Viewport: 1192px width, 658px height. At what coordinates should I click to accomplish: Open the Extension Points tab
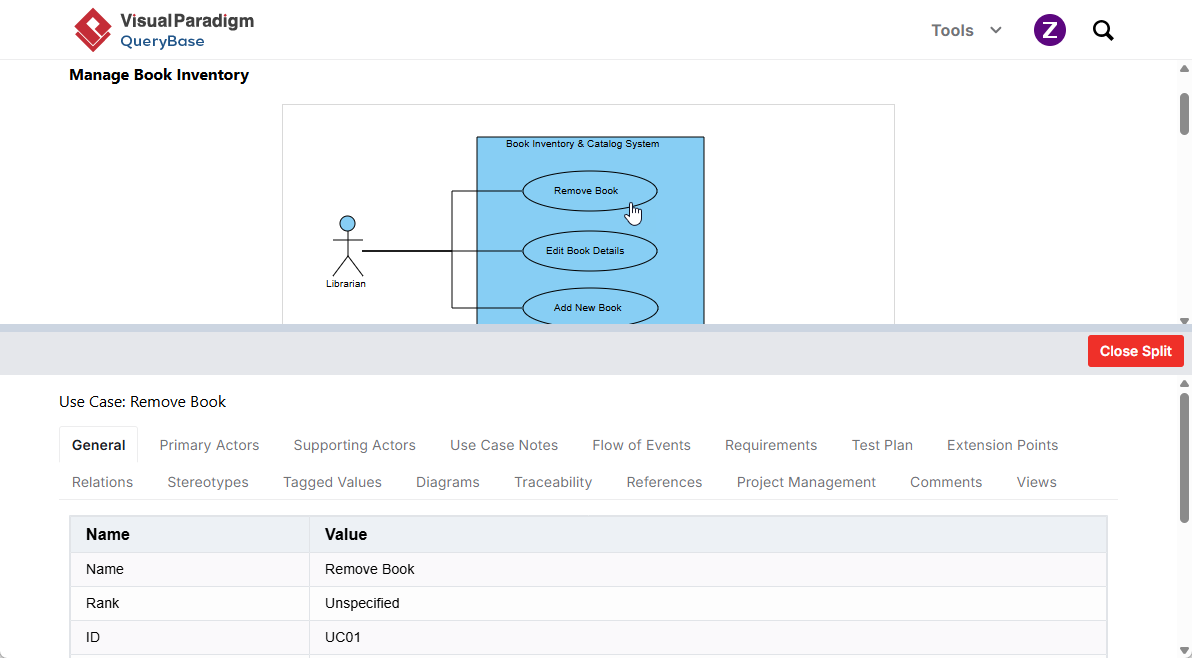tap(1002, 445)
